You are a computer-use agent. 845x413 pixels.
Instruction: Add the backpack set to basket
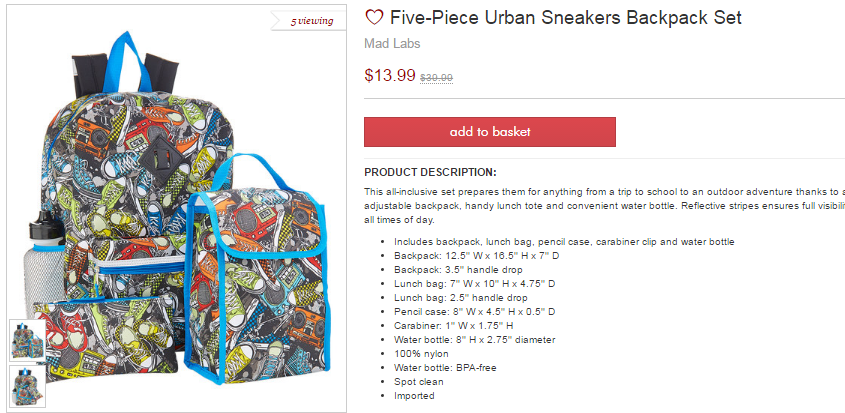[x=490, y=132]
